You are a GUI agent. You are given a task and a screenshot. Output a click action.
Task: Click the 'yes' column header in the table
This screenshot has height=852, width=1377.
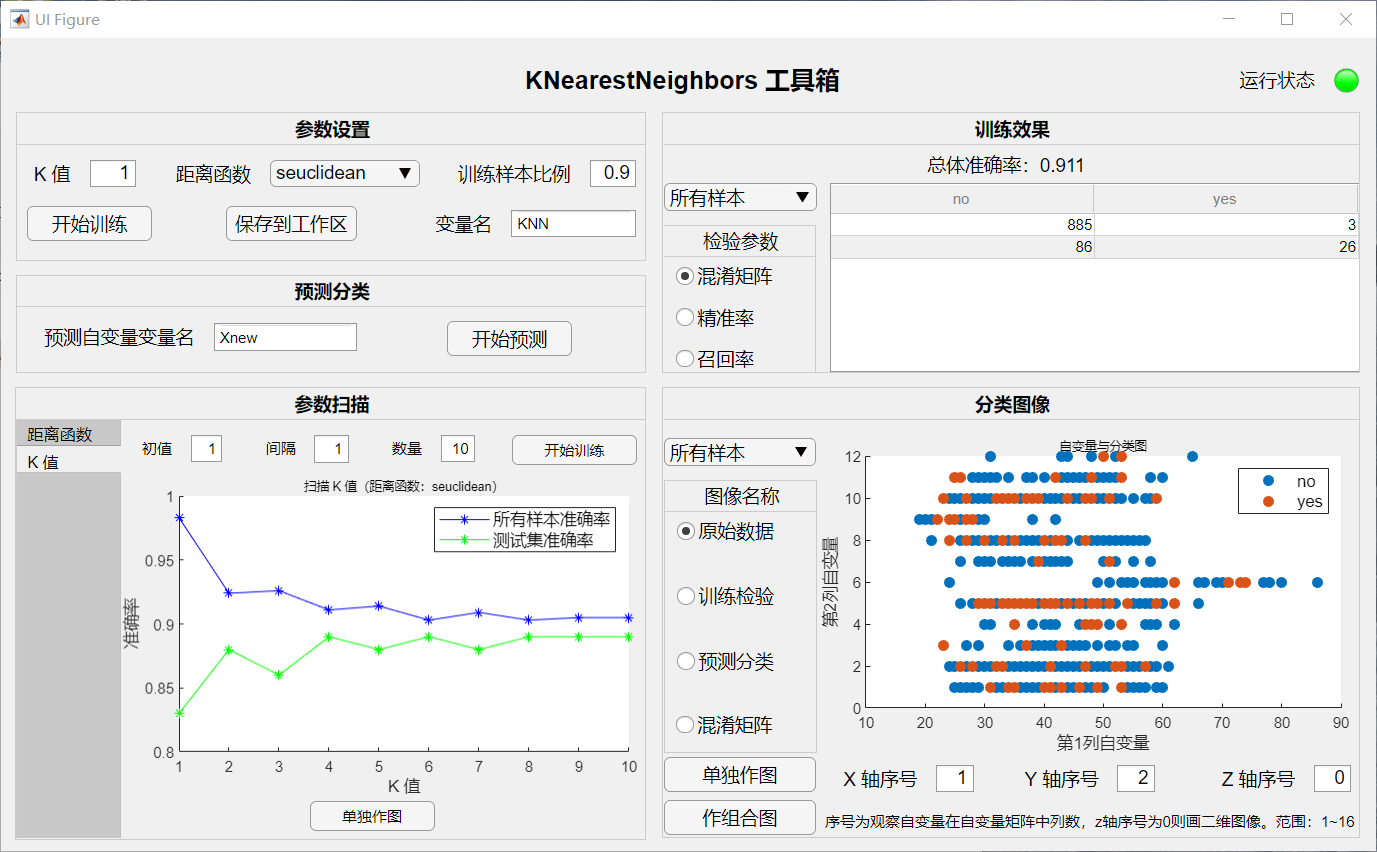tap(1225, 199)
